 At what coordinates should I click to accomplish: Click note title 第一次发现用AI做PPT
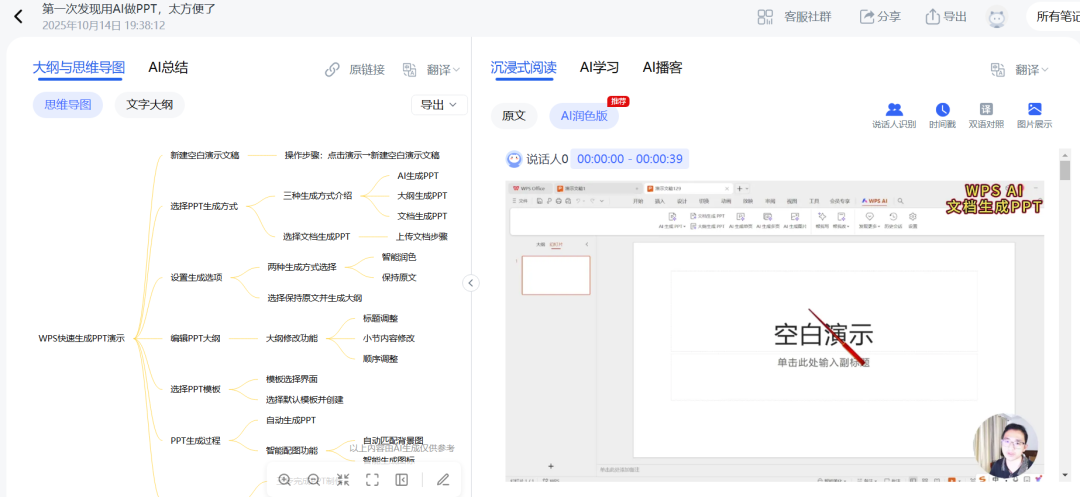[x=129, y=10]
